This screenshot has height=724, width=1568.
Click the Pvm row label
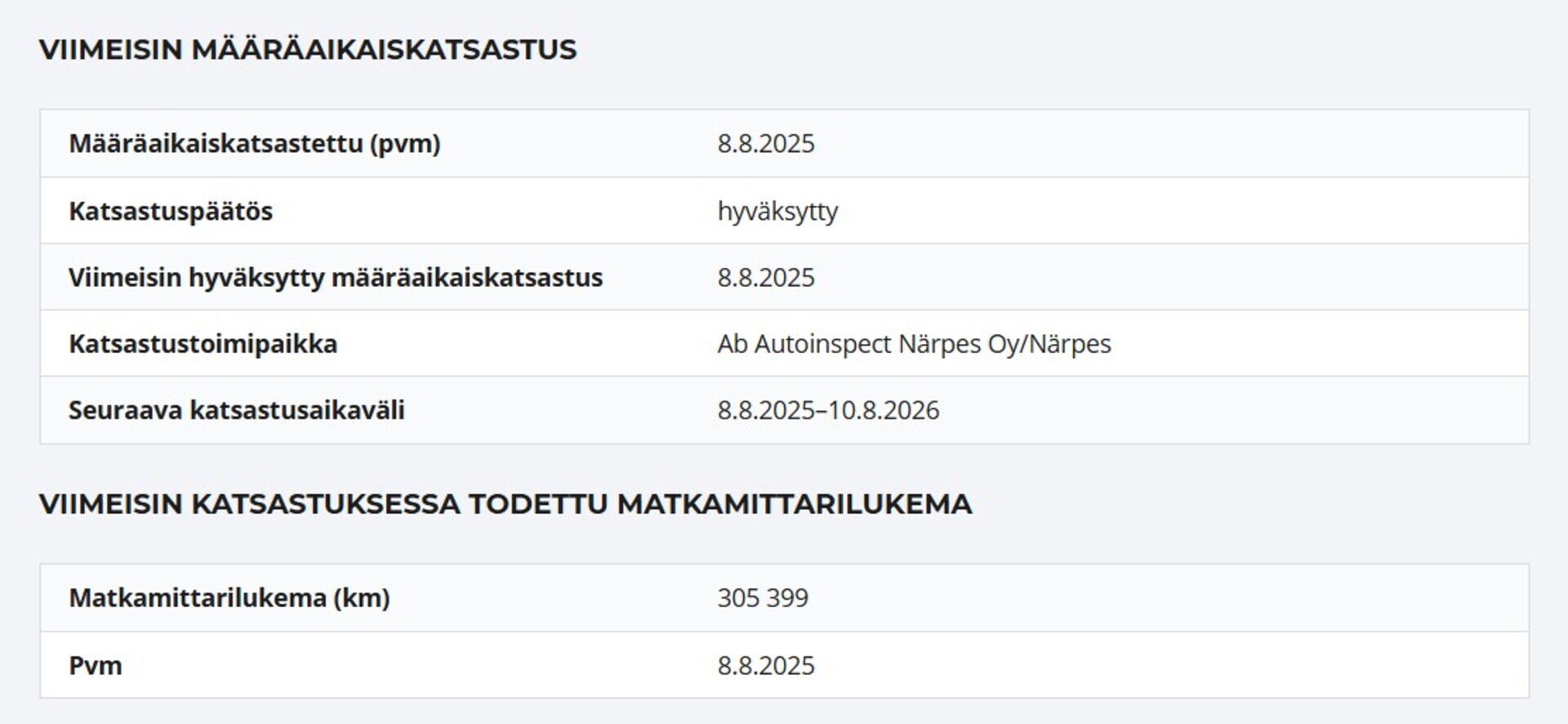[95, 666]
